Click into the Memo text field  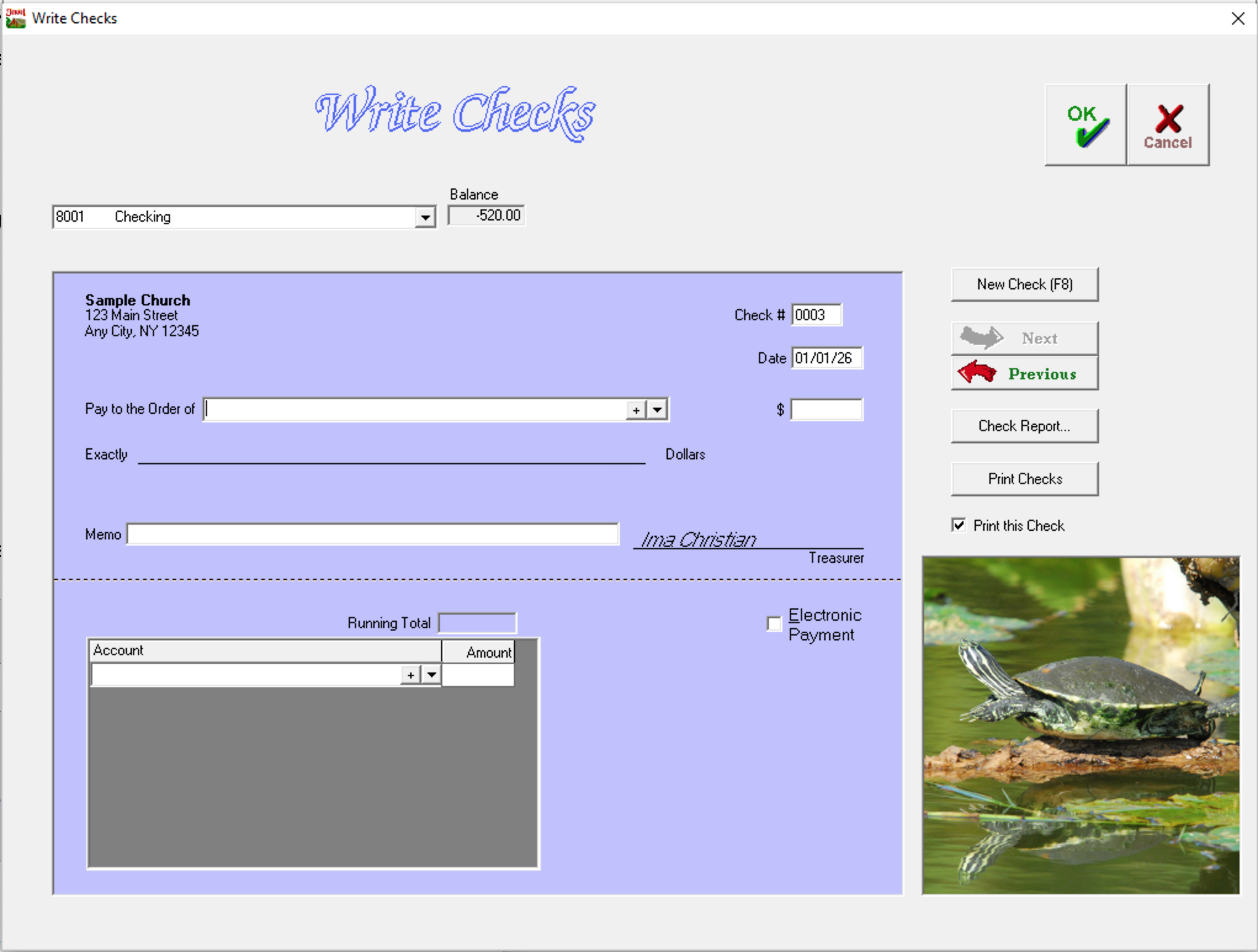(x=372, y=534)
